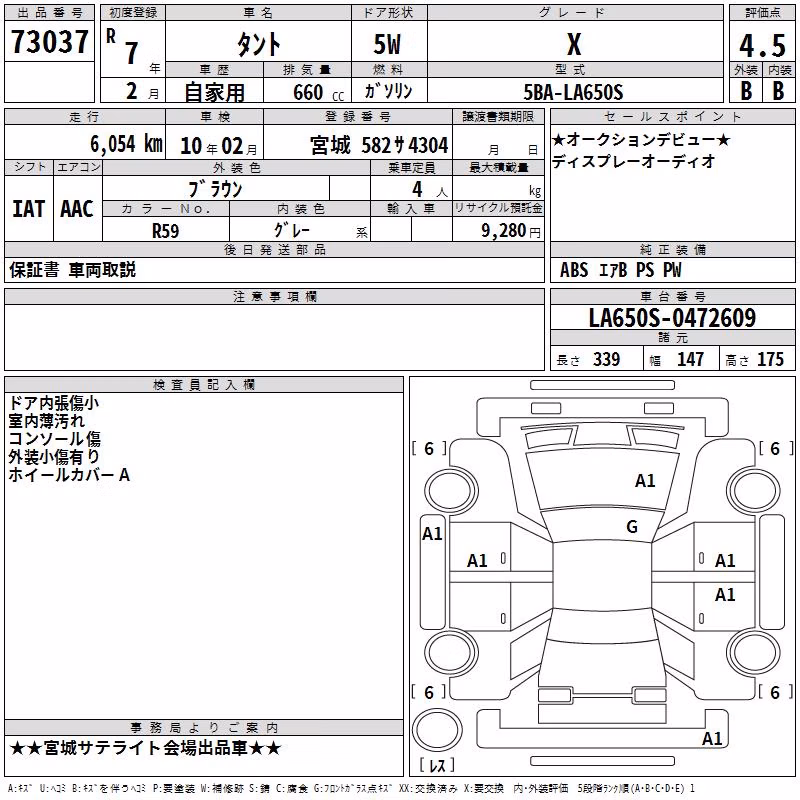This screenshot has width=800, height=800.
Task: Click door type 5W
Action: tap(387, 44)
